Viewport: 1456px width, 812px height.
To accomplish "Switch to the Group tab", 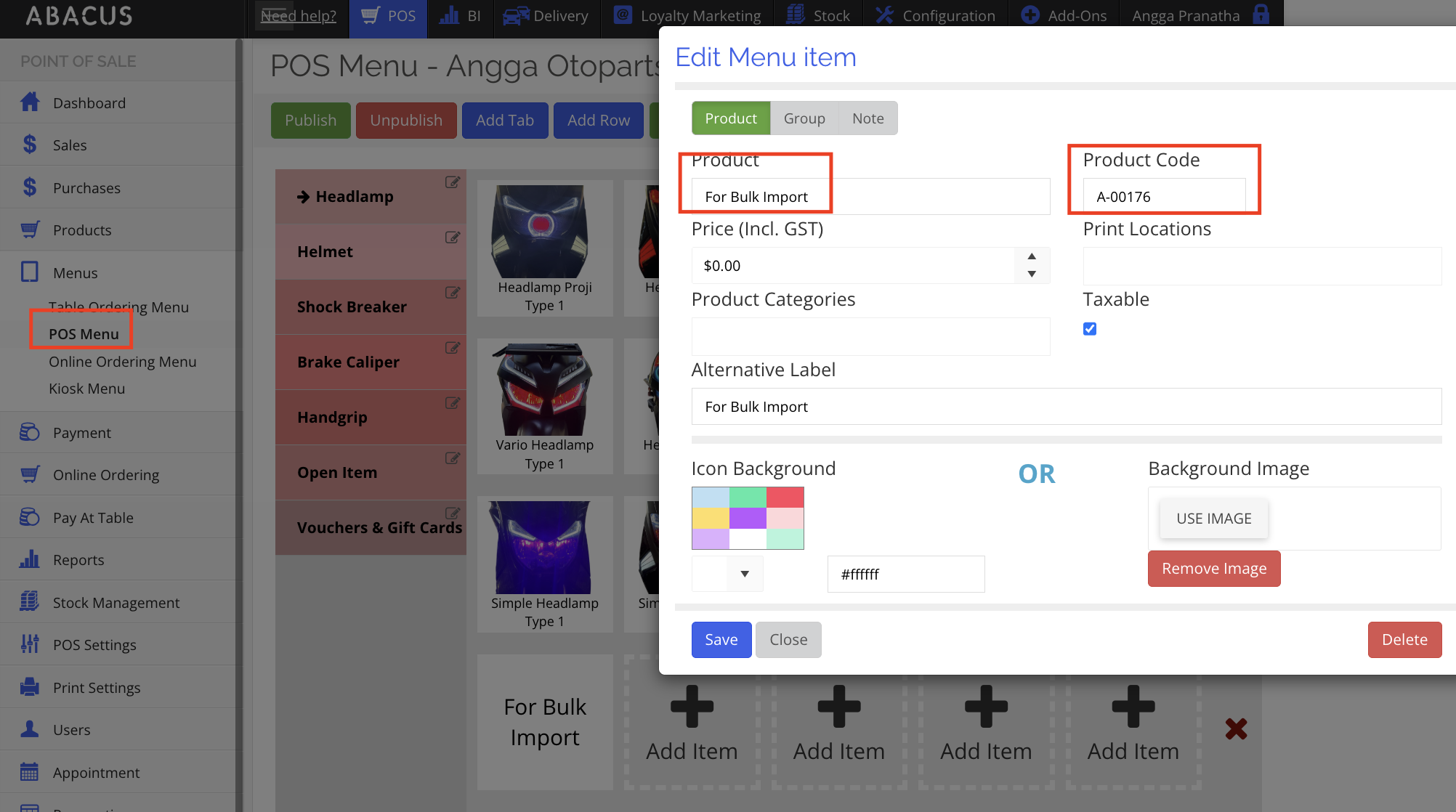I will pos(804,118).
